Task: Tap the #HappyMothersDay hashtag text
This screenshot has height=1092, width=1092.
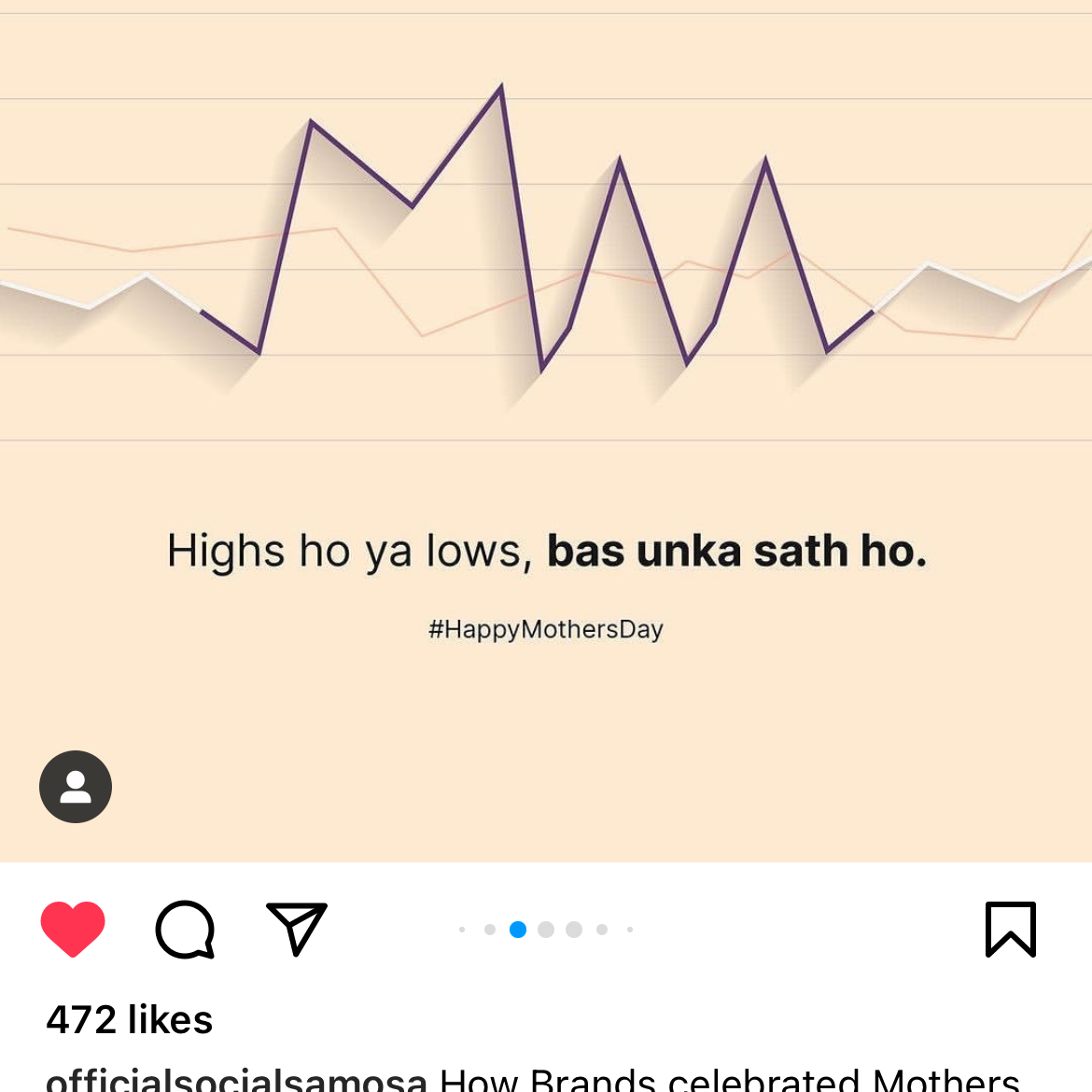Action: pyautogui.click(x=545, y=630)
